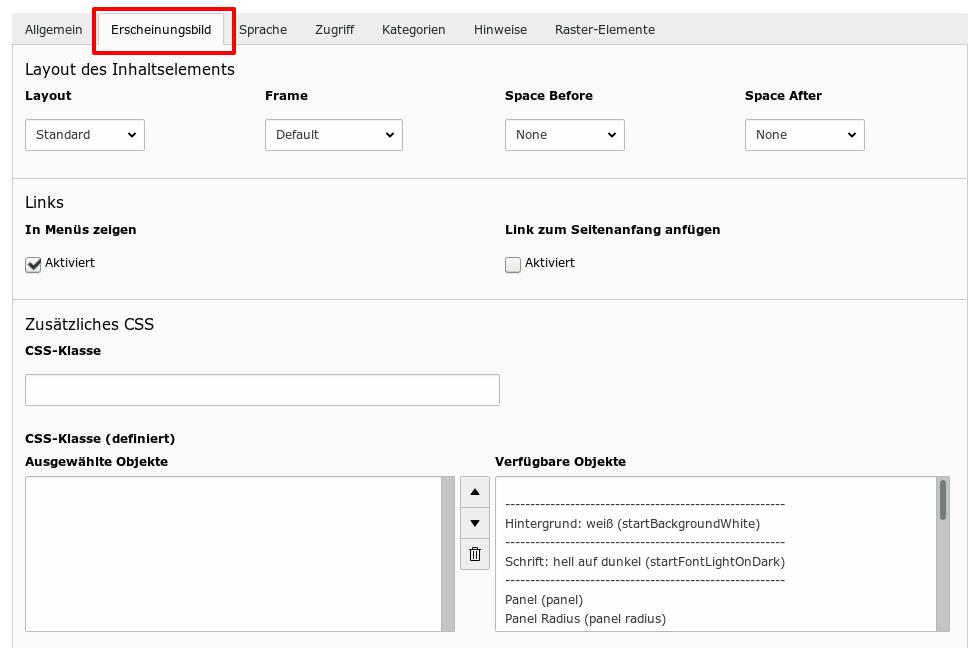Select 'Schrift: hell auf dunkel (startFontLightOnDark)'
This screenshot has width=978, height=648.
pos(645,562)
